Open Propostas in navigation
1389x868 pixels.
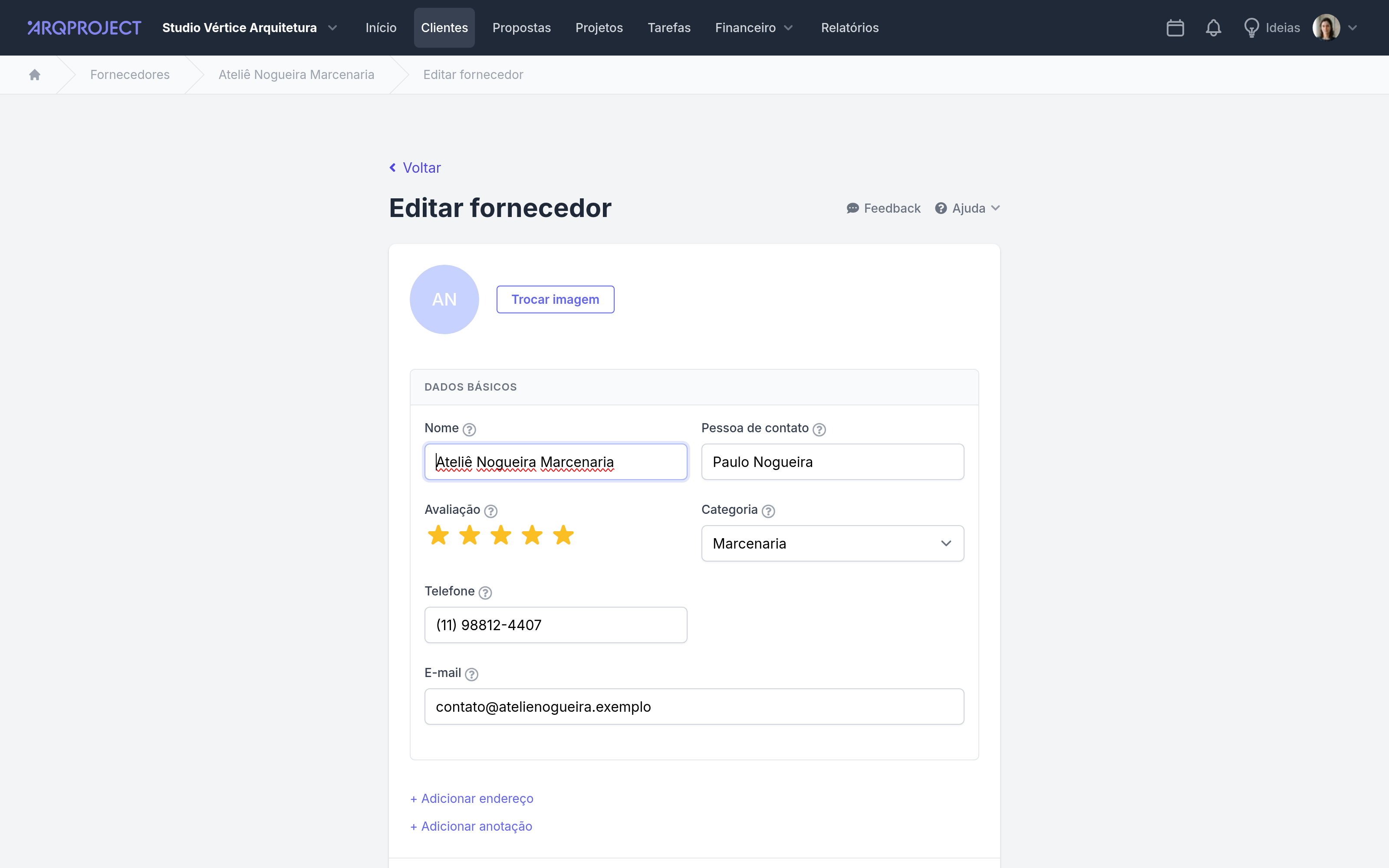point(521,27)
